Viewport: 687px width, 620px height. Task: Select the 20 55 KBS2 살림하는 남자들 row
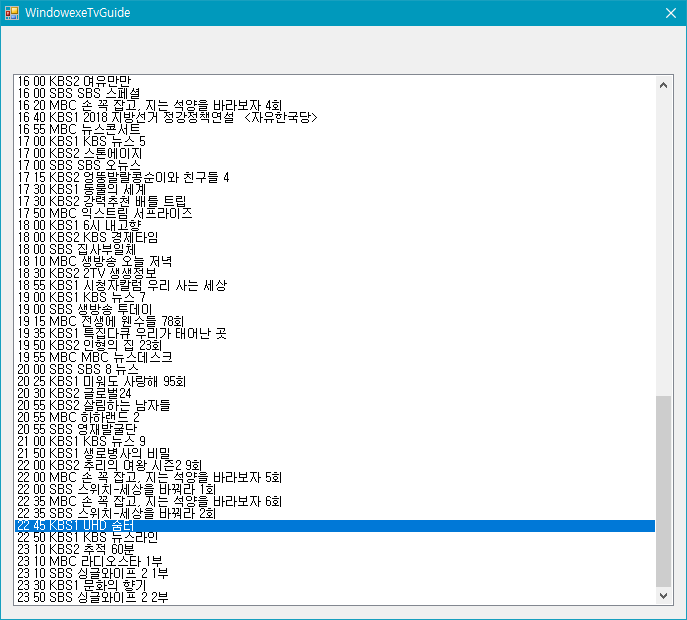[x=335, y=406]
